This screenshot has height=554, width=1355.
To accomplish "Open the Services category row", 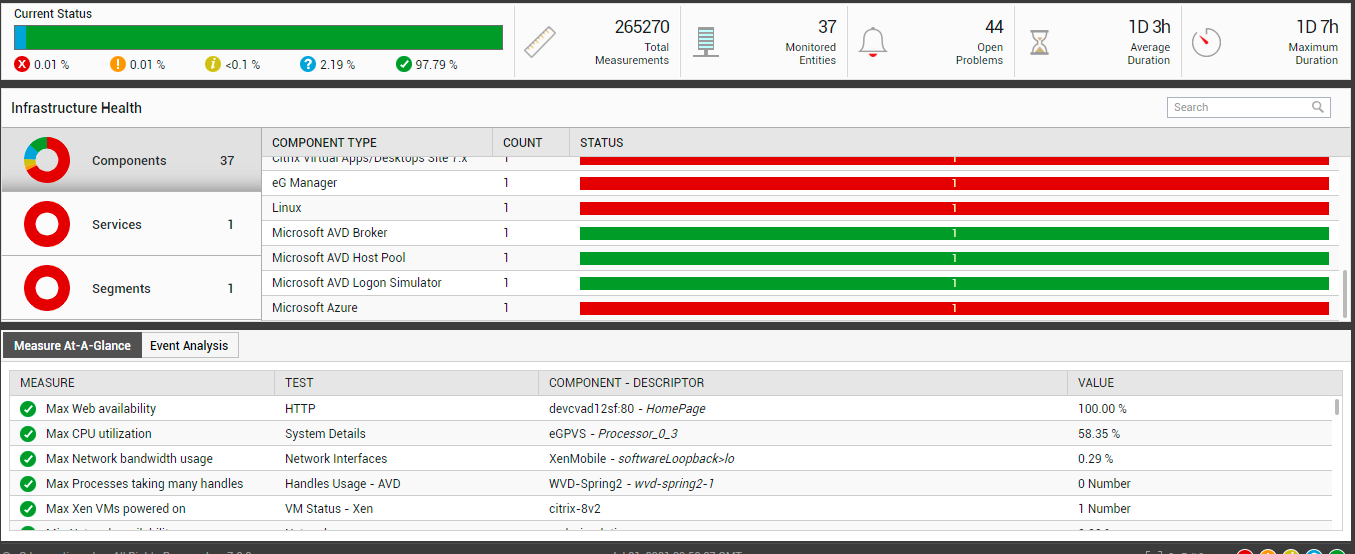I will pos(132,224).
